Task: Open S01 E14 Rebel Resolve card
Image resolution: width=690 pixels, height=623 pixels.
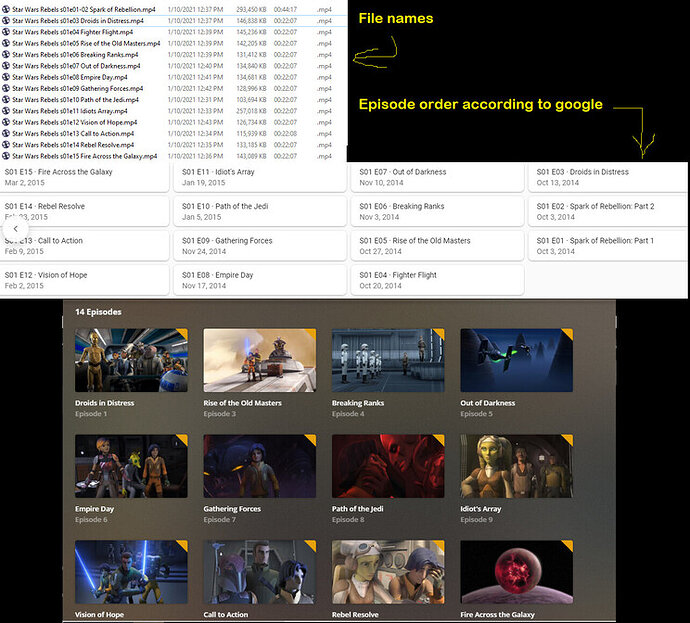Action: click(x=84, y=212)
